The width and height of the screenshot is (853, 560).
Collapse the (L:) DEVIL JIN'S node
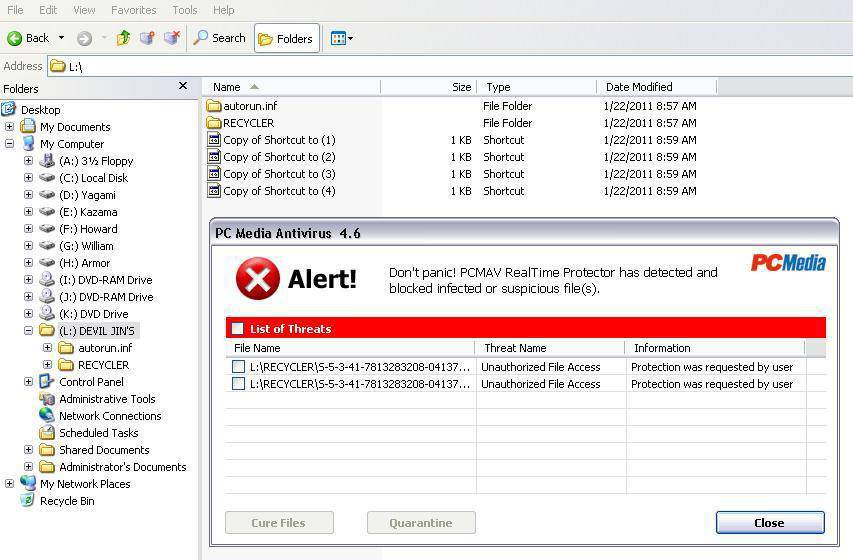(28, 330)
